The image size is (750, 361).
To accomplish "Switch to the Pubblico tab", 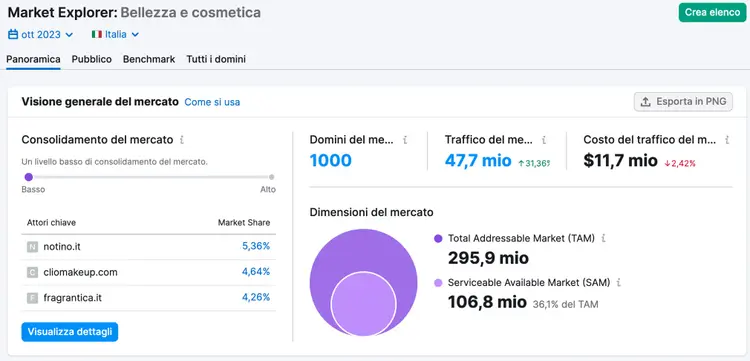I will (x=92, y=59).
